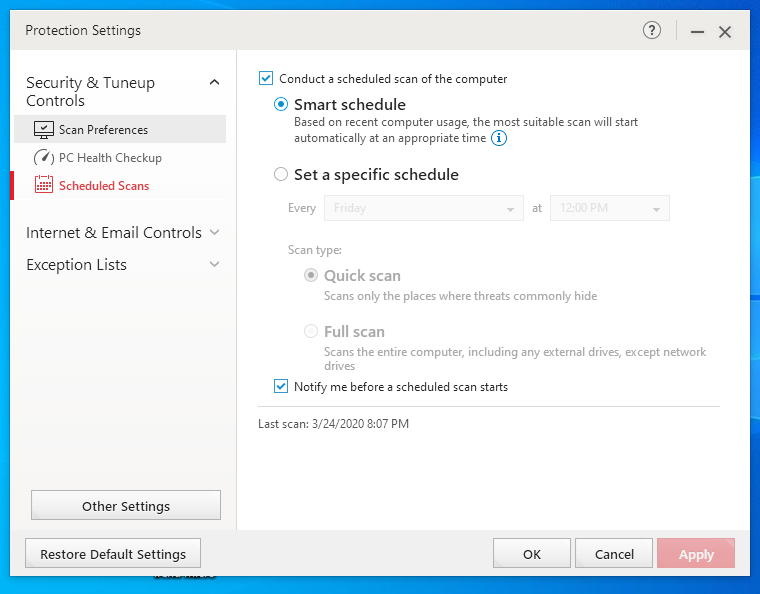Image resolution: width=760 pixels, height=594 pixels.
Task: Collapse Security & Tuneup Controls section
Action: 214,83
